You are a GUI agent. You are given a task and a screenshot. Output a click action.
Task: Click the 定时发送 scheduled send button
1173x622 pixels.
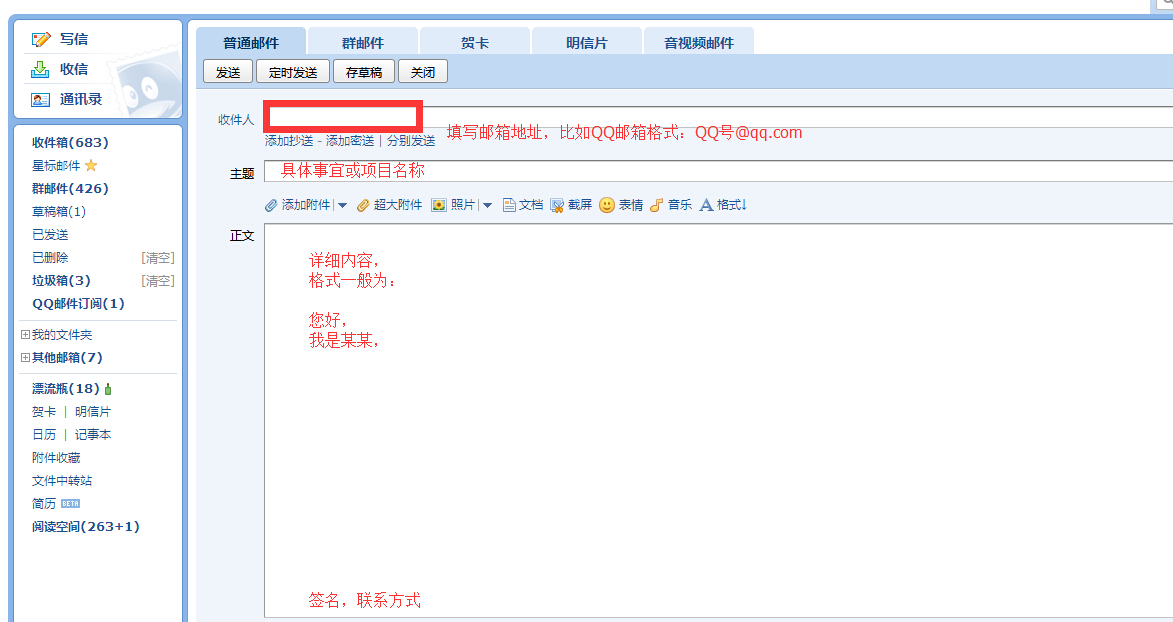[x=293, y=72]
